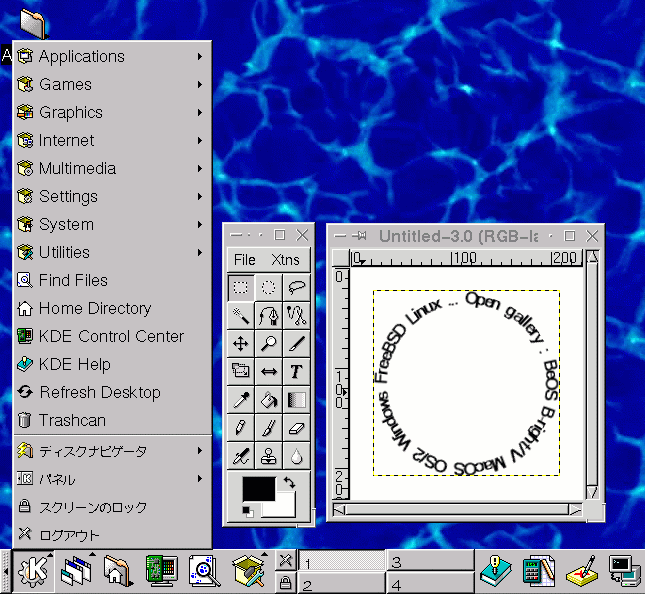Open the パネル submenu entry
The image size is (645, 594).
click(x=112, y=479)
